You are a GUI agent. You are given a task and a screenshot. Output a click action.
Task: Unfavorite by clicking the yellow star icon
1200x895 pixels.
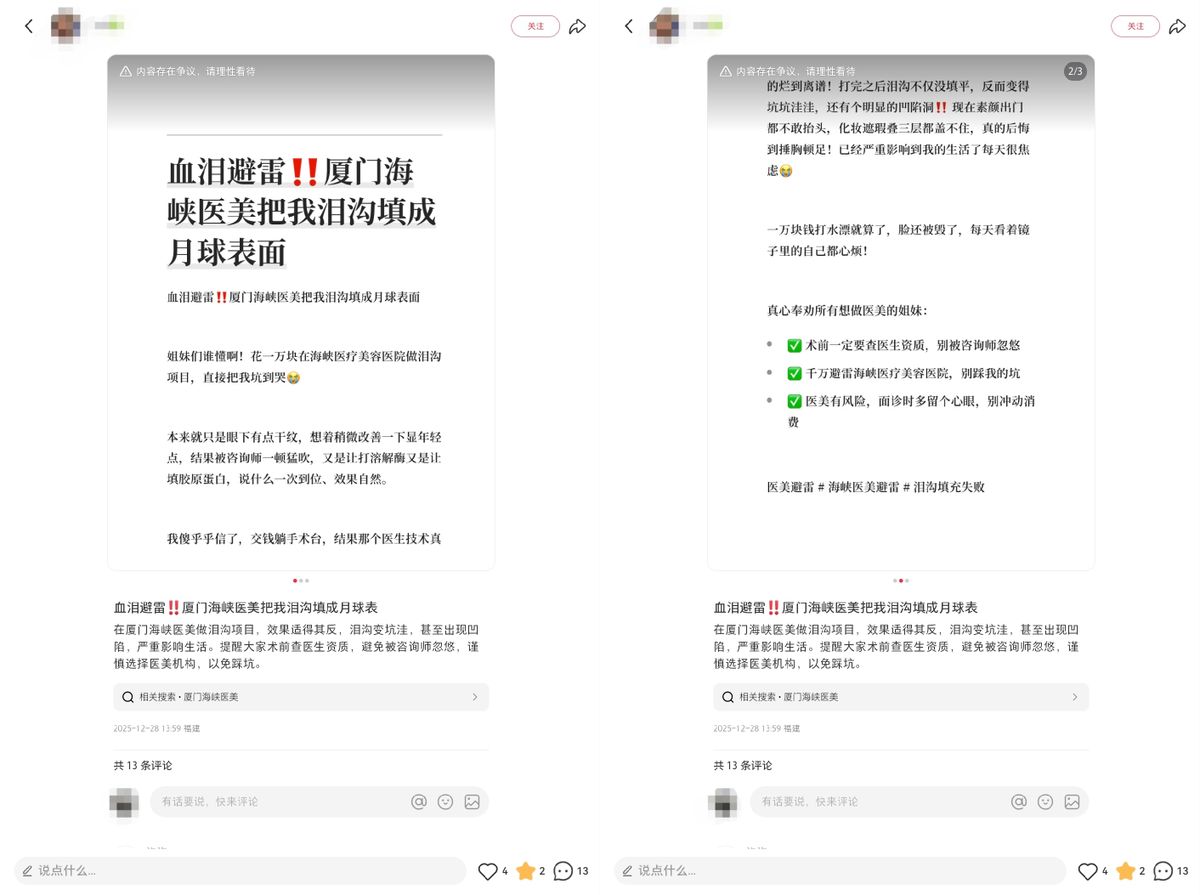[525, 870]
